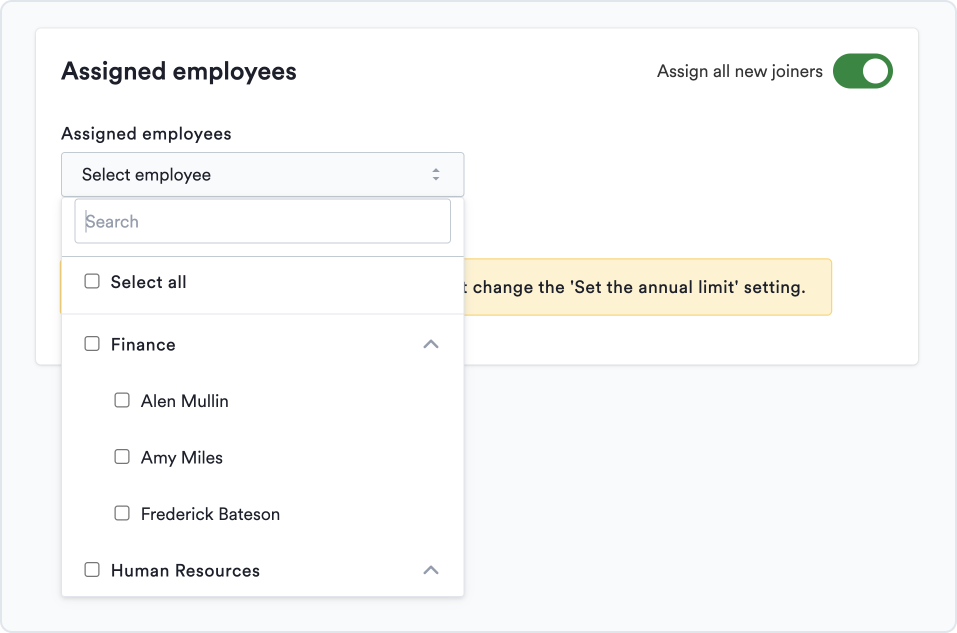The image size is (957, 633).
Task: Click the Human Resources group label
Action: click(184, 570)
